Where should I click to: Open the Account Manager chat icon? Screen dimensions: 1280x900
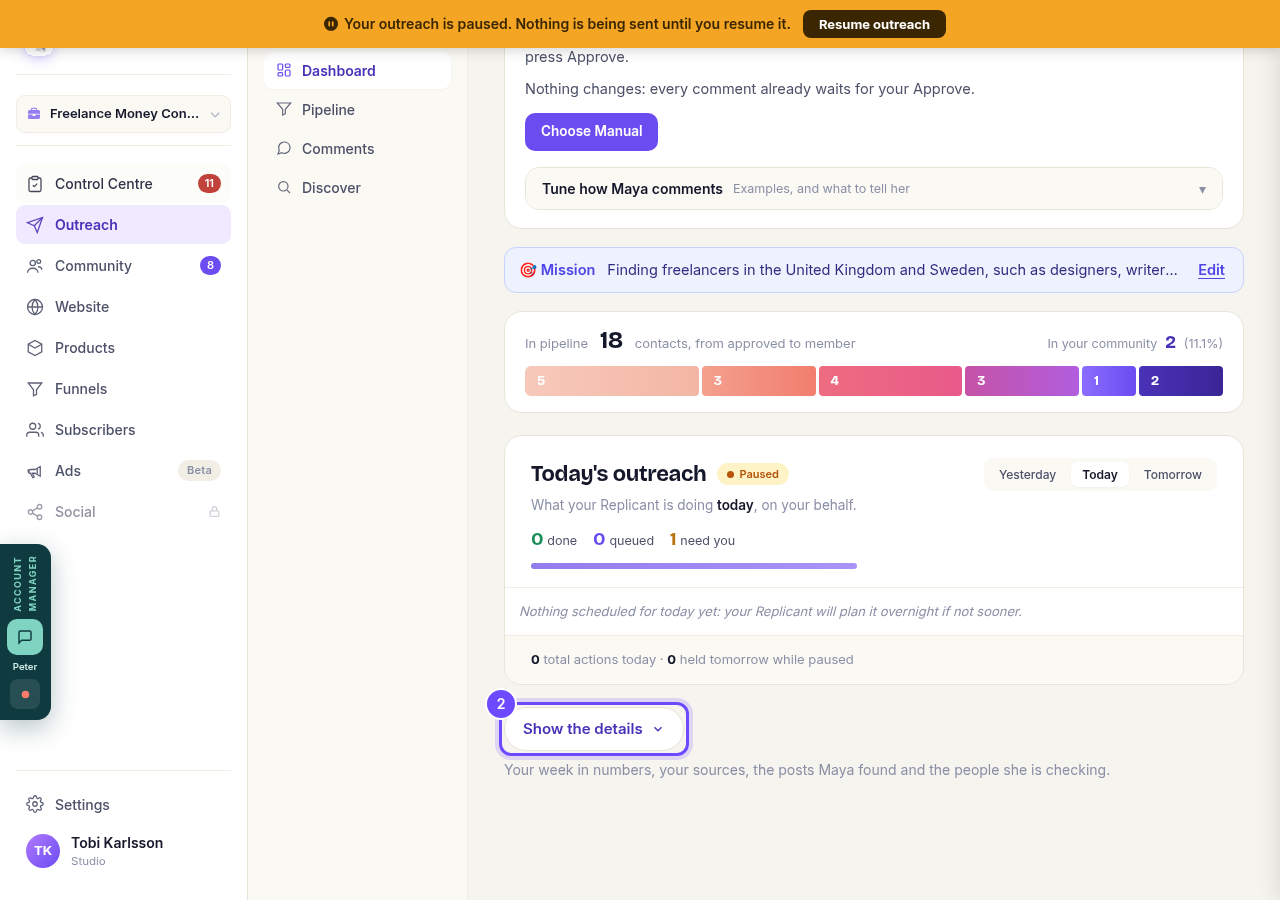(25, 637)
